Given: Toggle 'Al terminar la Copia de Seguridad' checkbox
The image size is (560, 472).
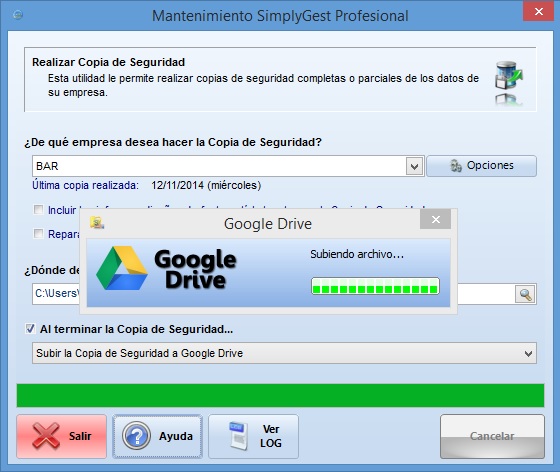Looking at the screenshot, I should click(30, 328).
